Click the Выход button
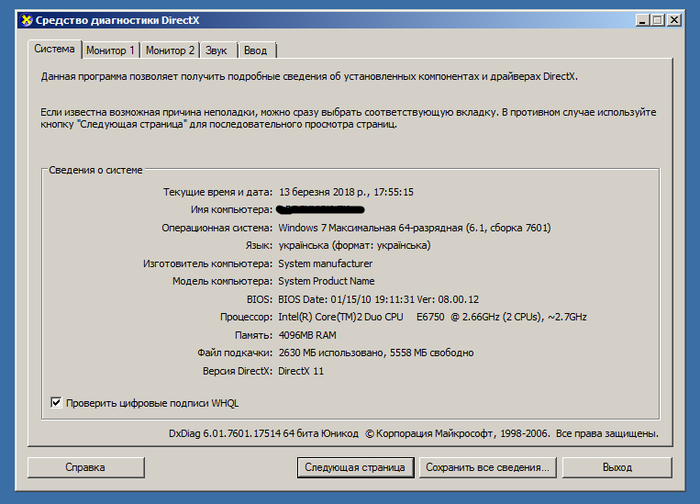The height and width of the screenshot is (504, 700). coord(617,467)
